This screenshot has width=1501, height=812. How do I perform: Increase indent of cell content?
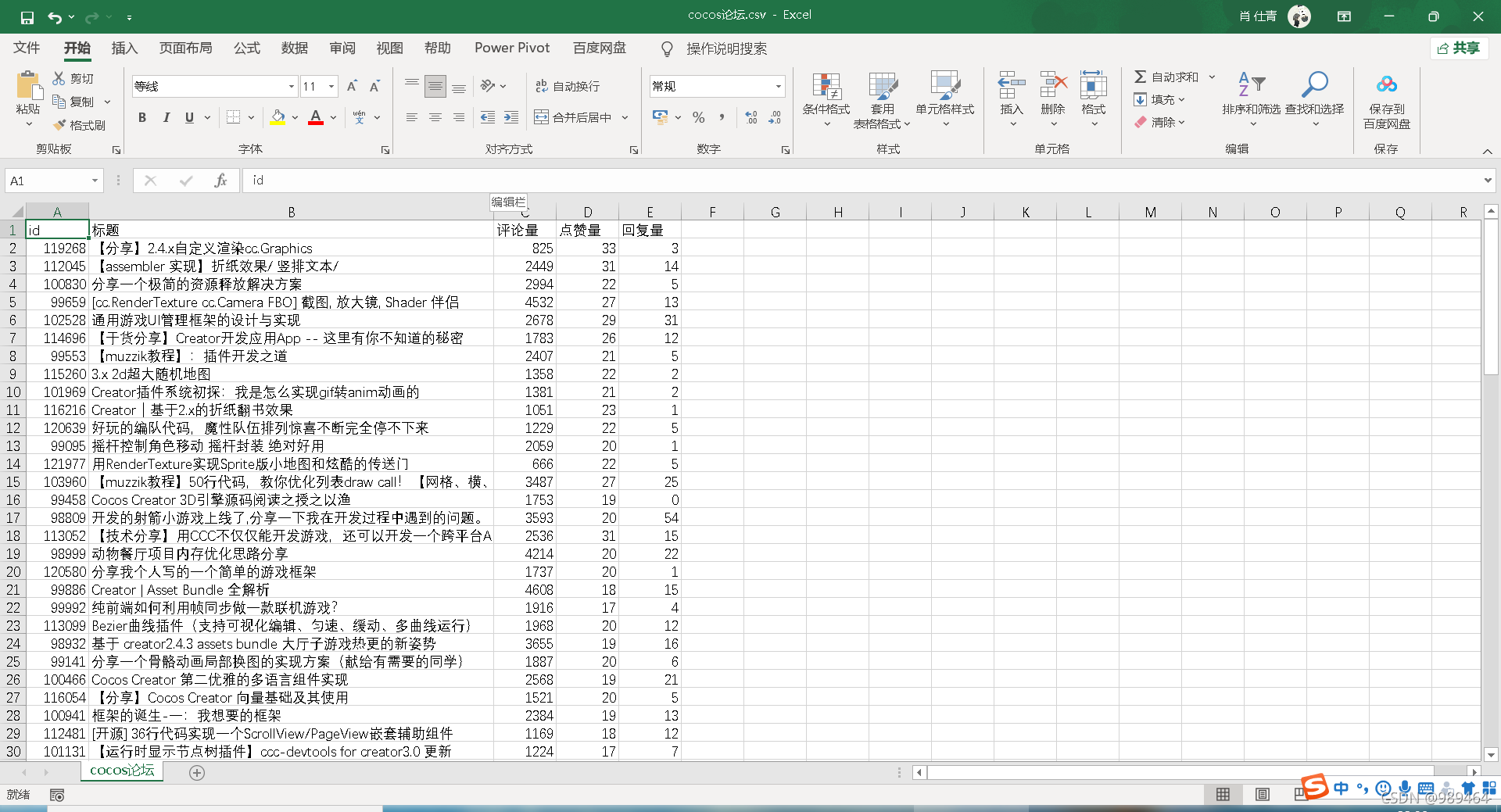tap(510, 117)
